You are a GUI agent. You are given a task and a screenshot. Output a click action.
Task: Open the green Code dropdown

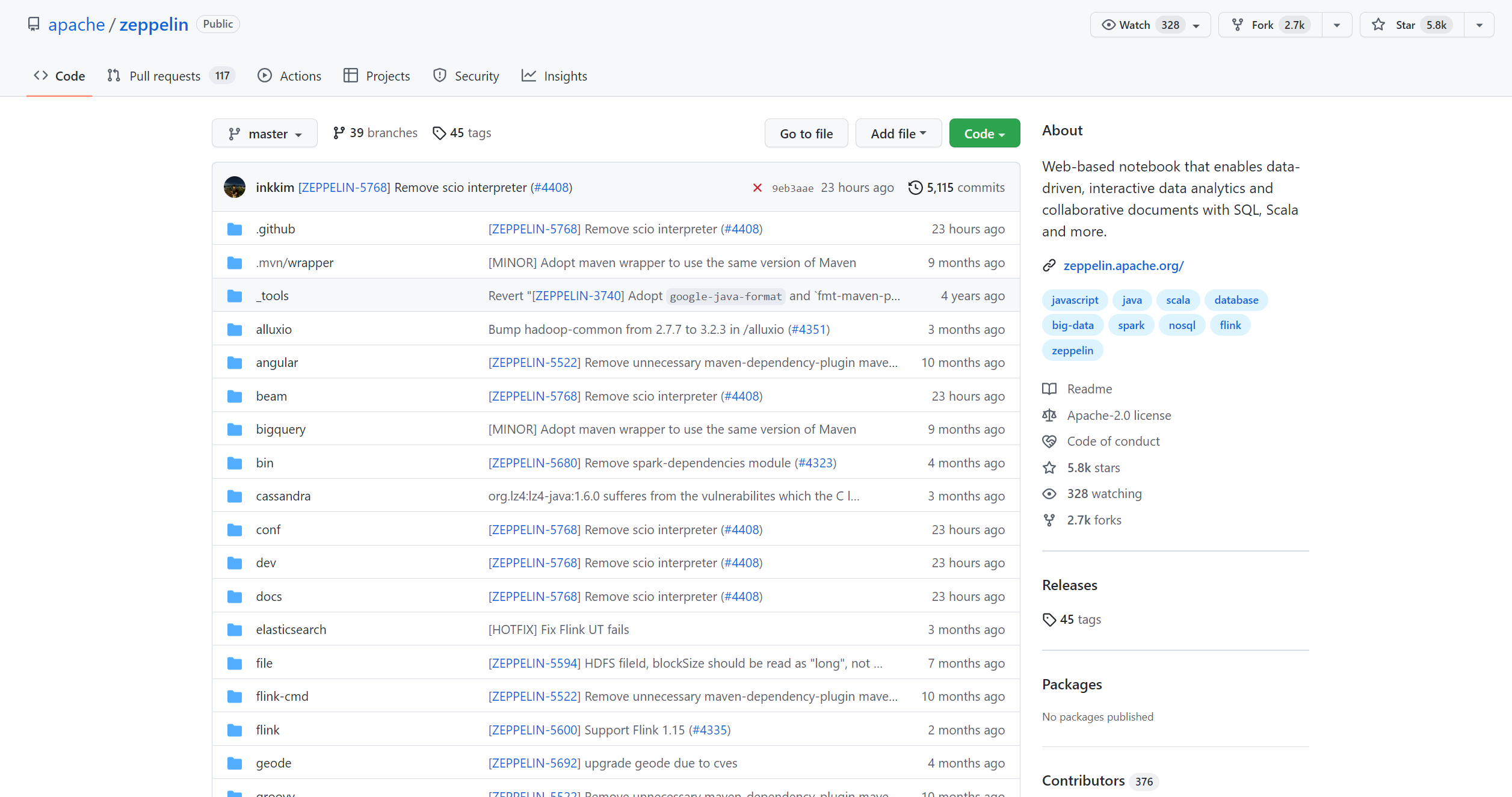tap(984, 134)
